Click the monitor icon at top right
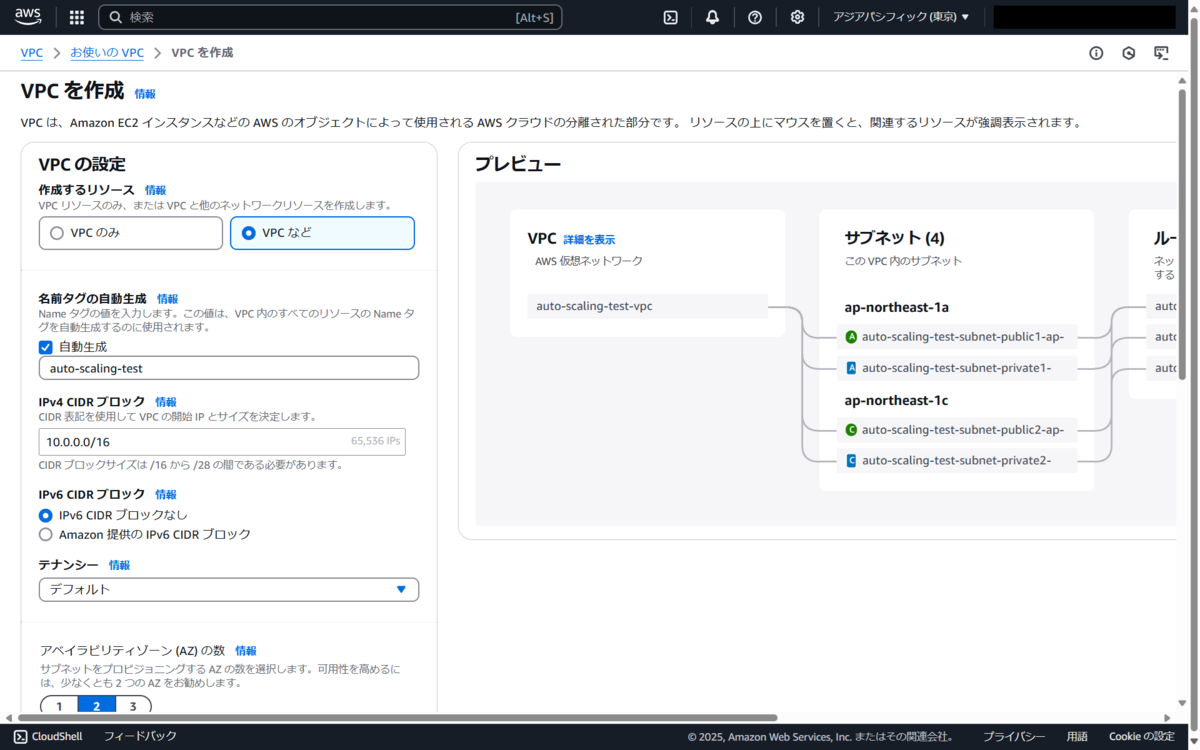The image size is (1200, 750). pos(1161,53)
